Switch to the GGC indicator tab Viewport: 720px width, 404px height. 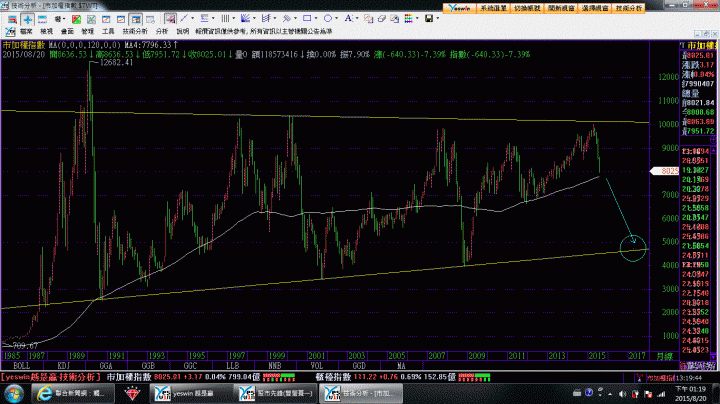pyautogui.click(x=191, y=366)
